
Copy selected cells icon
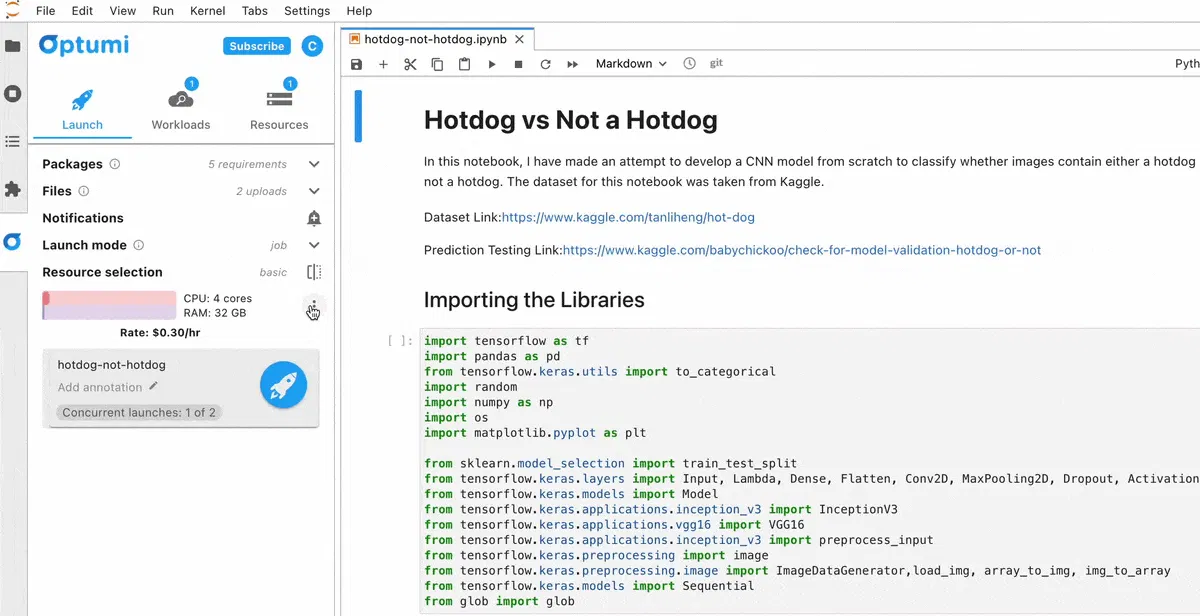pos(437,64)
